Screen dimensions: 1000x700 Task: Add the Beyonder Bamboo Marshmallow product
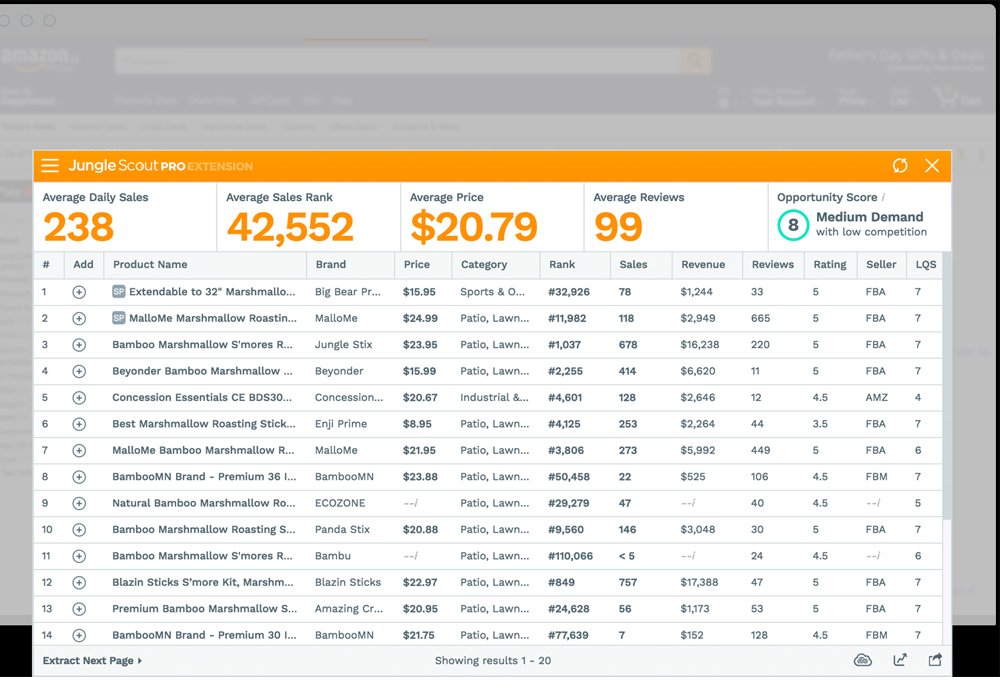click(79, 371)
